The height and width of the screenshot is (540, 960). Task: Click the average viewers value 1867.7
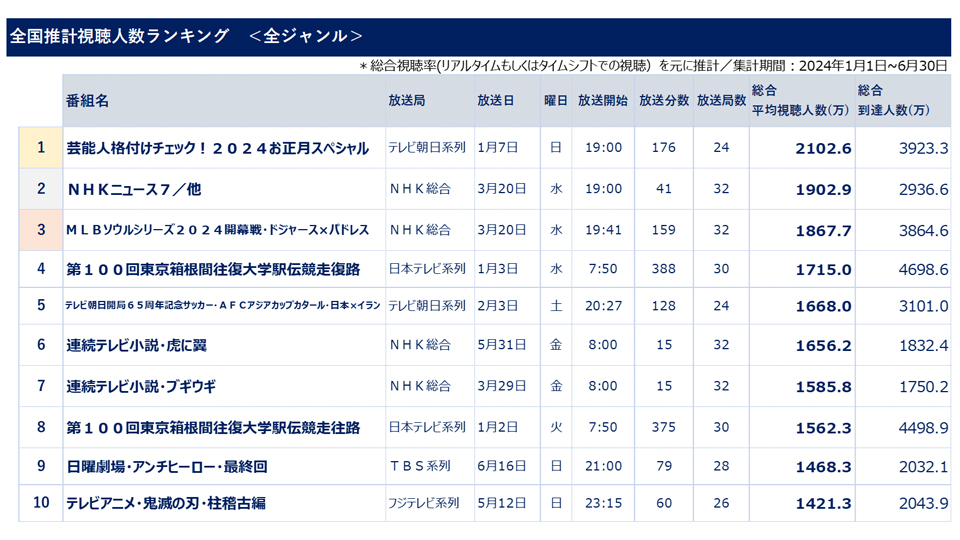click(x=823, y=231)
